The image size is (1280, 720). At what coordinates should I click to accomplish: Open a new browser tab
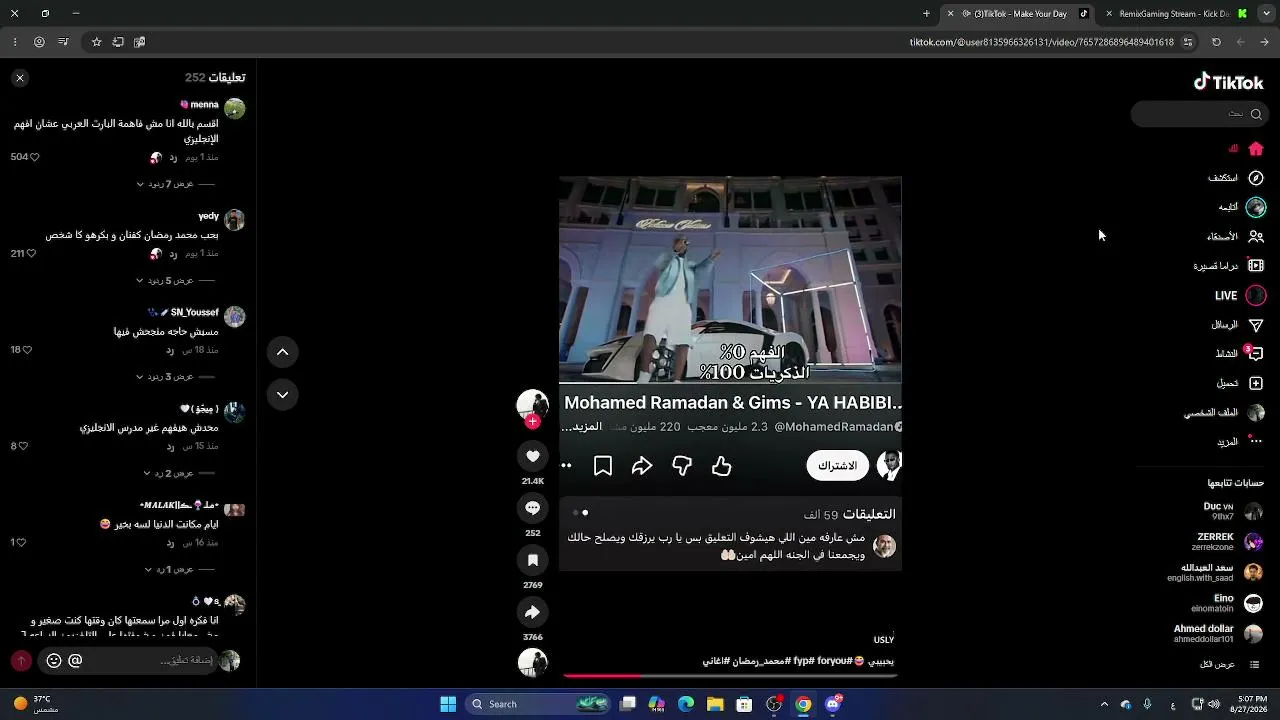(x=926, y=14)
